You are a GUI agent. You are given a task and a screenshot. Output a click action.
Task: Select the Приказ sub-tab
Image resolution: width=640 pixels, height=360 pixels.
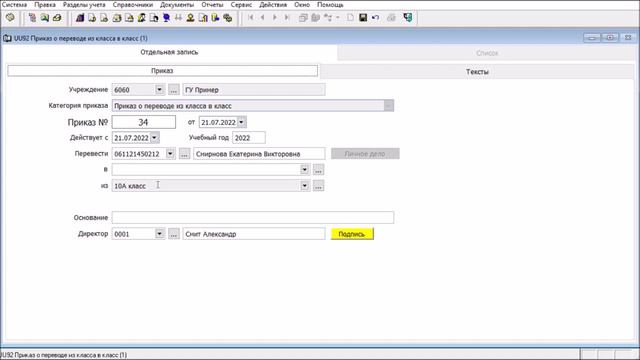click(x=162, y=71)
